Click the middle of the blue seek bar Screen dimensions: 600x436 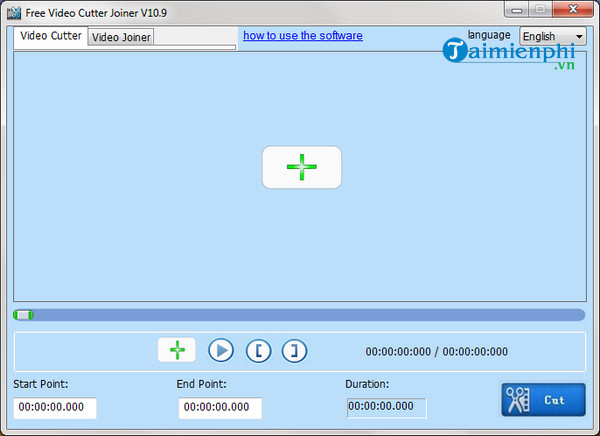[300, 315]
